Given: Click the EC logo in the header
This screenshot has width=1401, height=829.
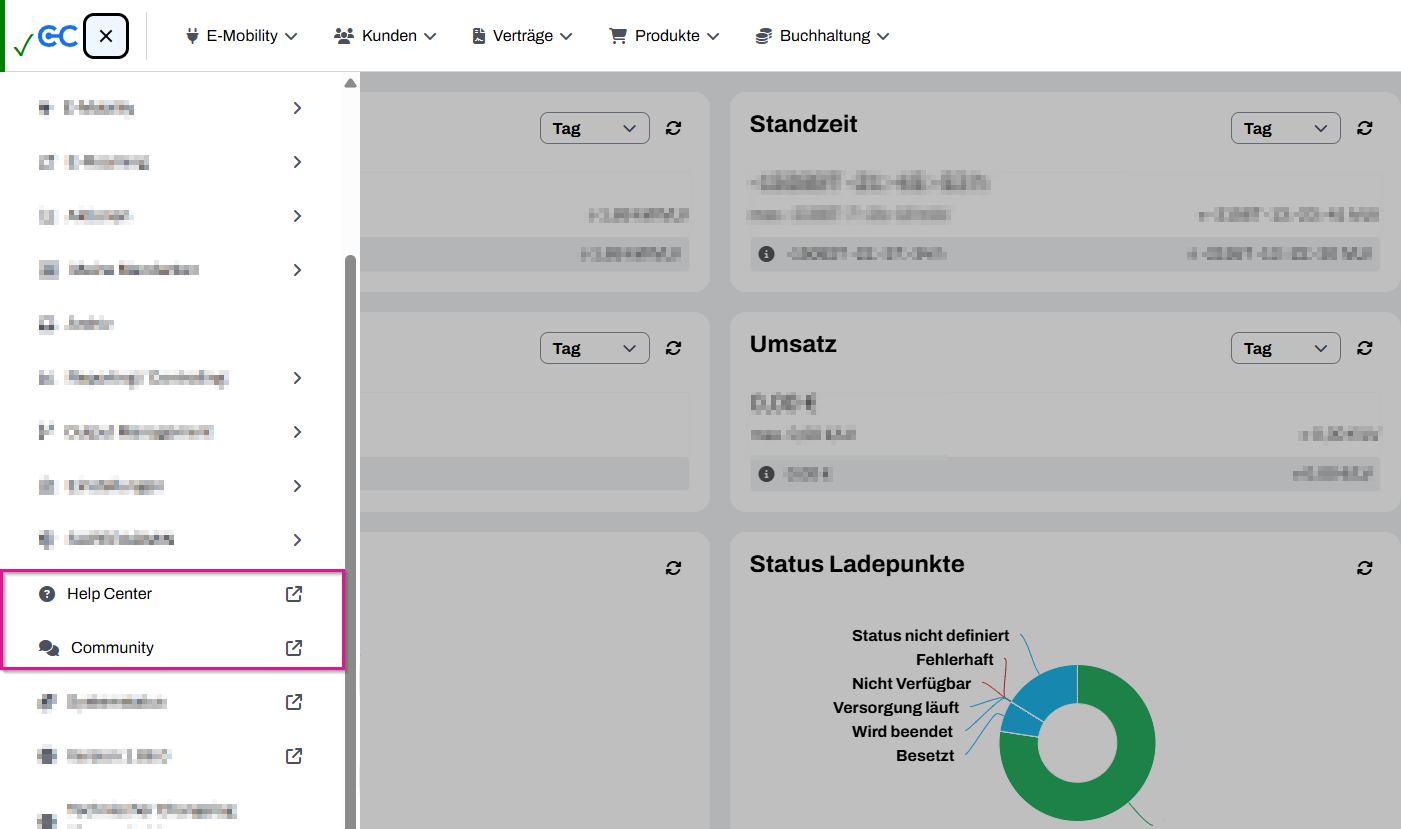Looking at the screenshot, I should click(57, 37).
